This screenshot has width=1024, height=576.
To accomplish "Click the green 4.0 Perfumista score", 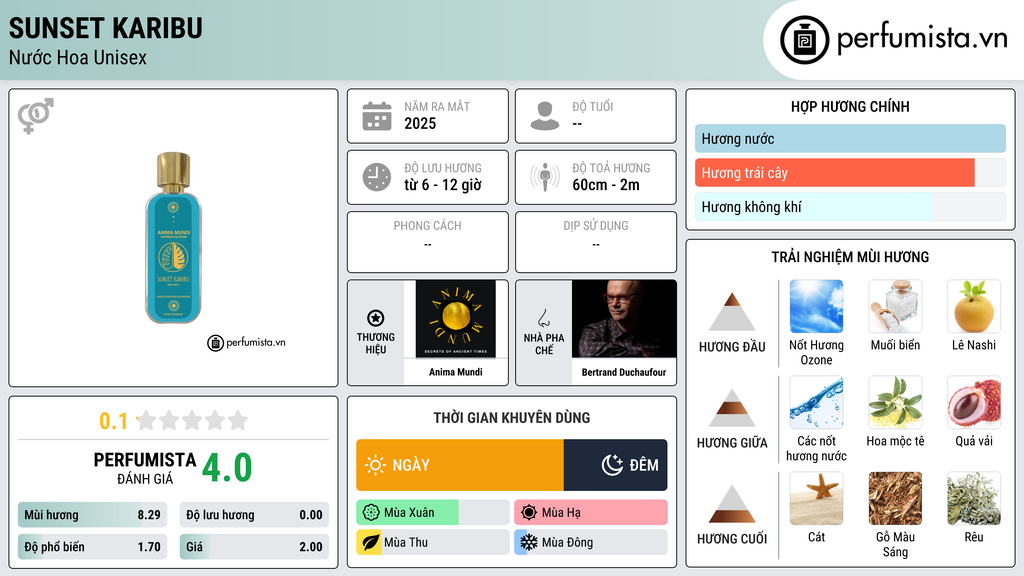I will click(227, 468).
